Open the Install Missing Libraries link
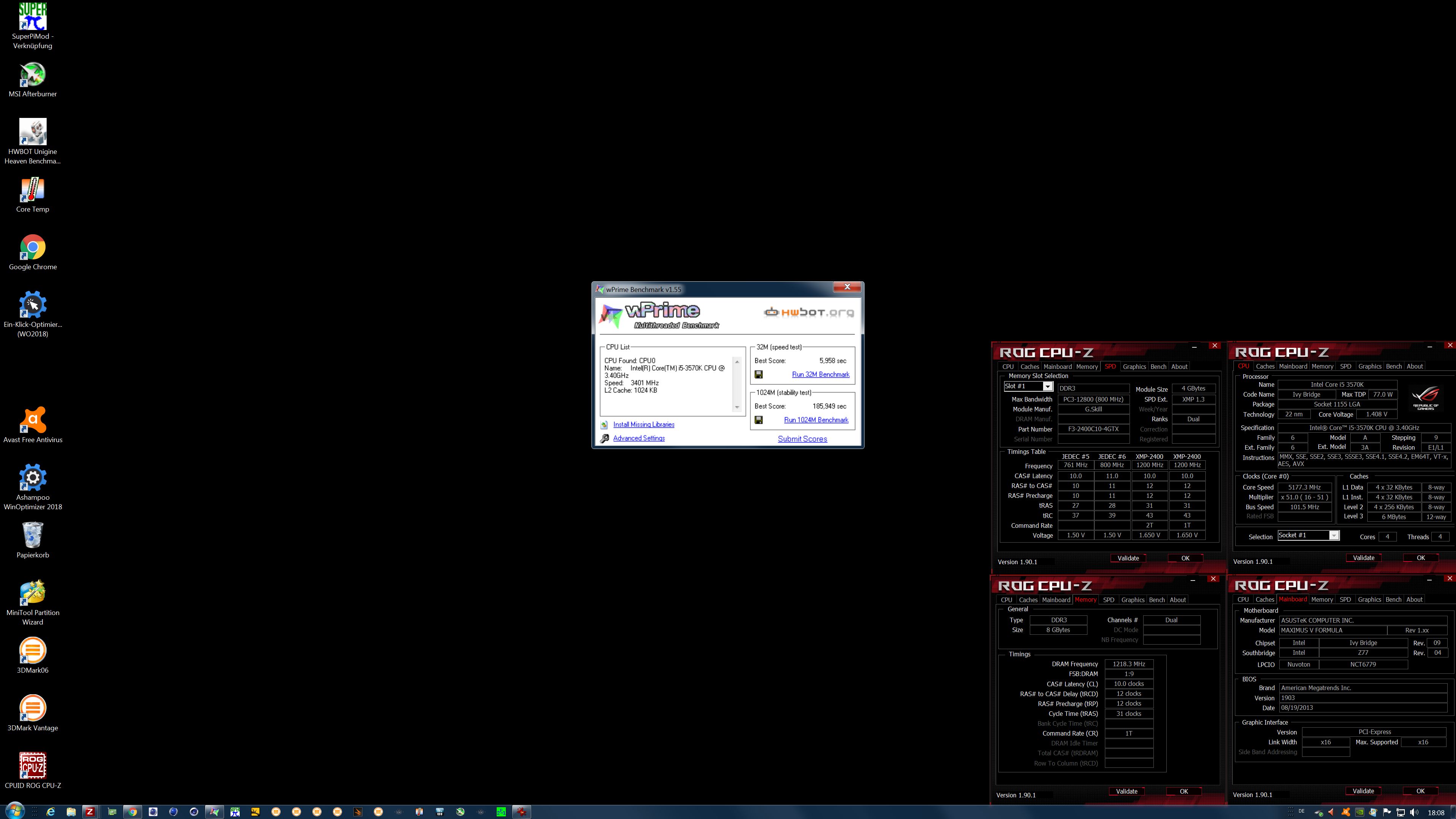Image resolution: width=1456 pixels, height=819 pixels. tap(644, 425)
